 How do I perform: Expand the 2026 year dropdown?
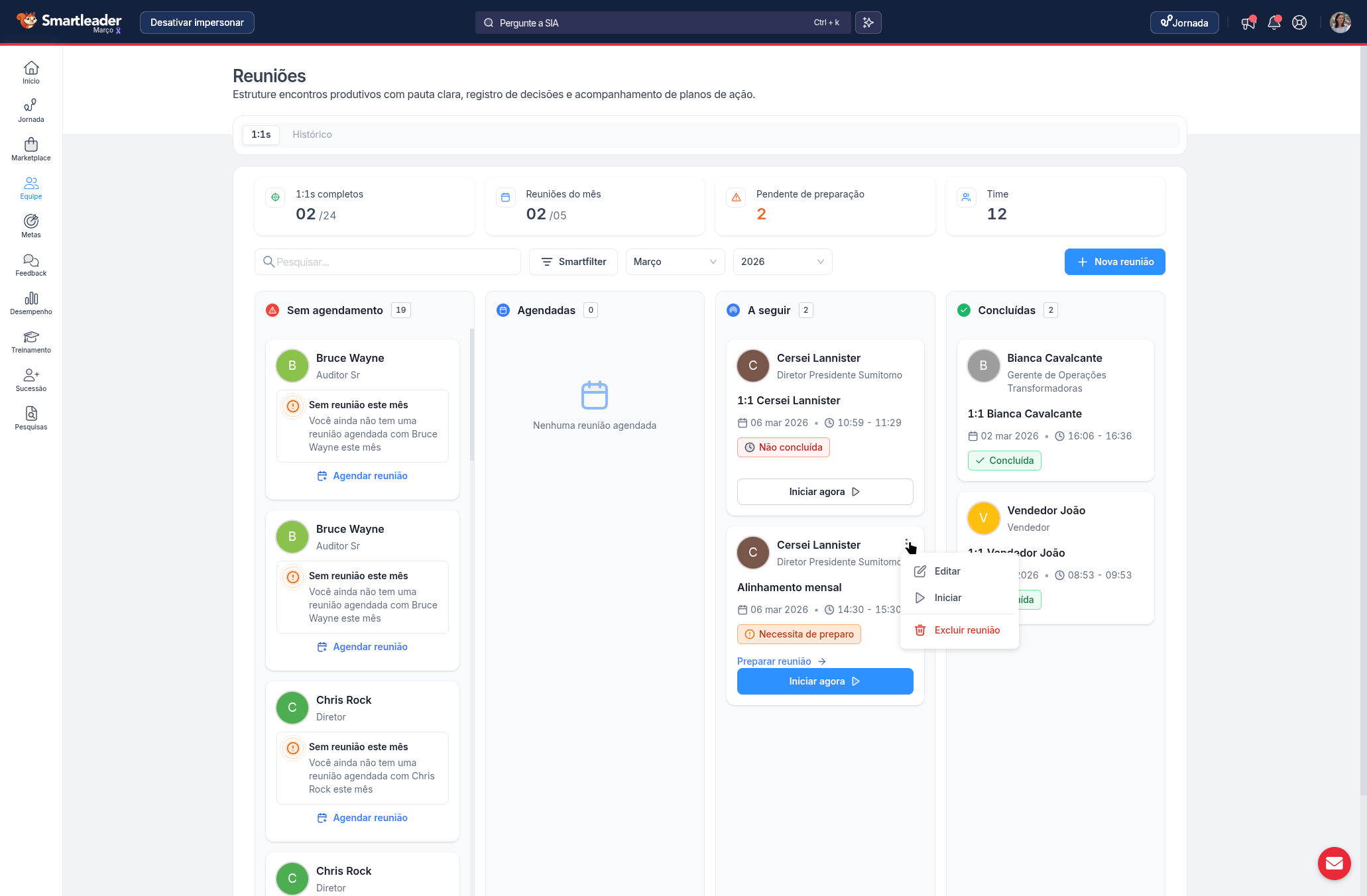pos(782,262)
